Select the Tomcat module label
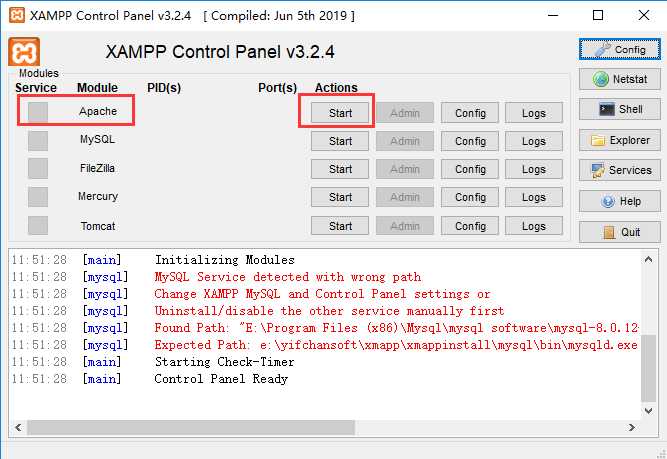This screenshot has width=667, height=459. [98, 226]
